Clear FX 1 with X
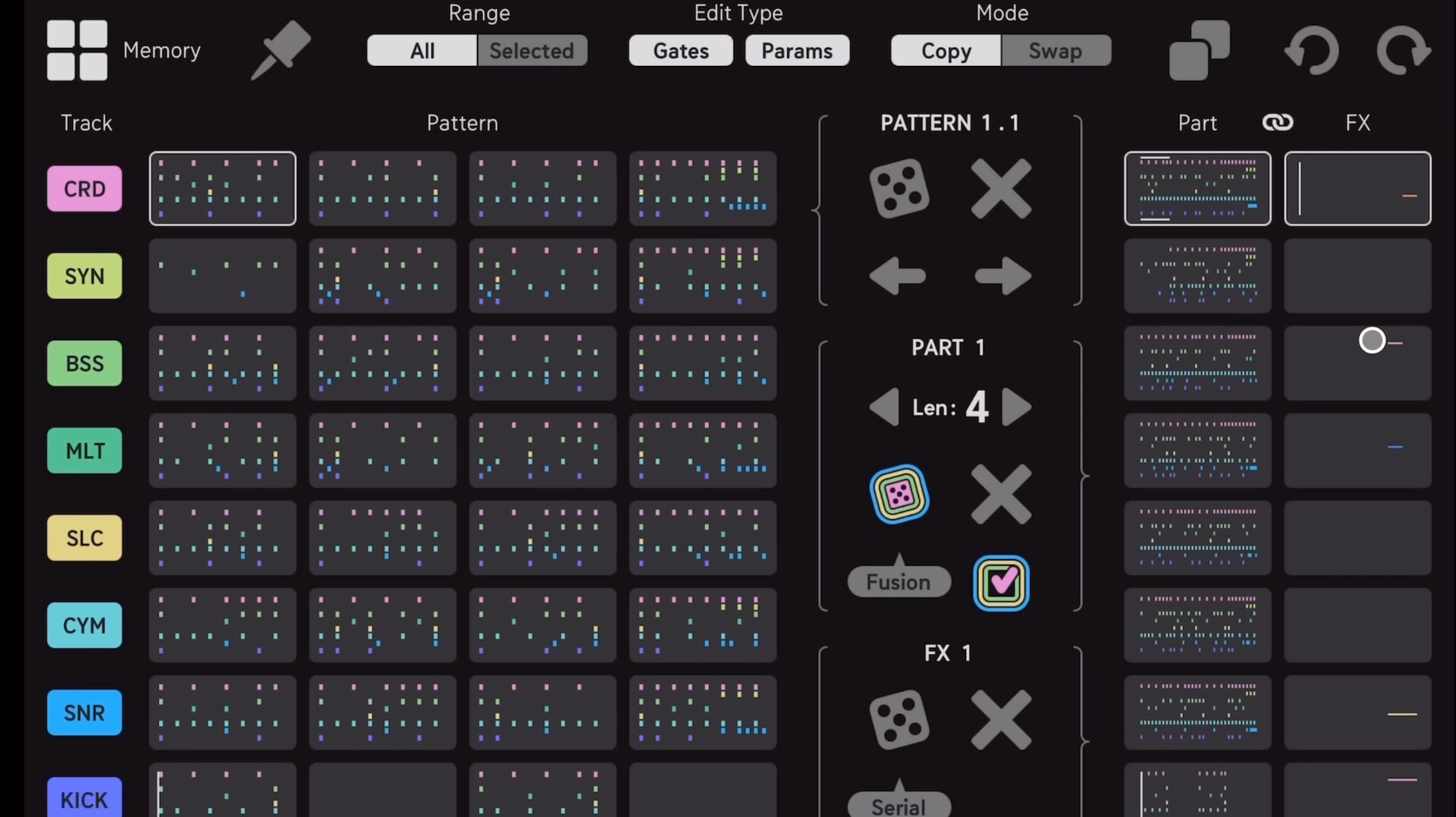The height and width of the screenshot is (817, 1456). point(1001,719)
